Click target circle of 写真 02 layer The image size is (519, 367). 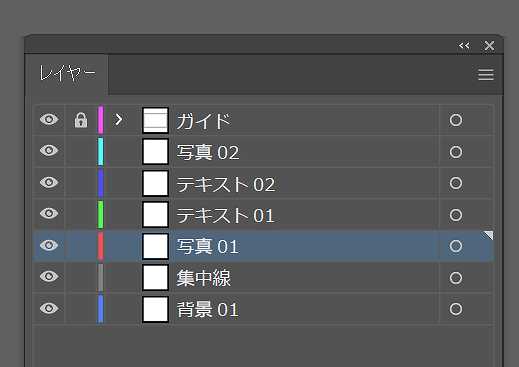pyautogui.click(x=456, y=152)
